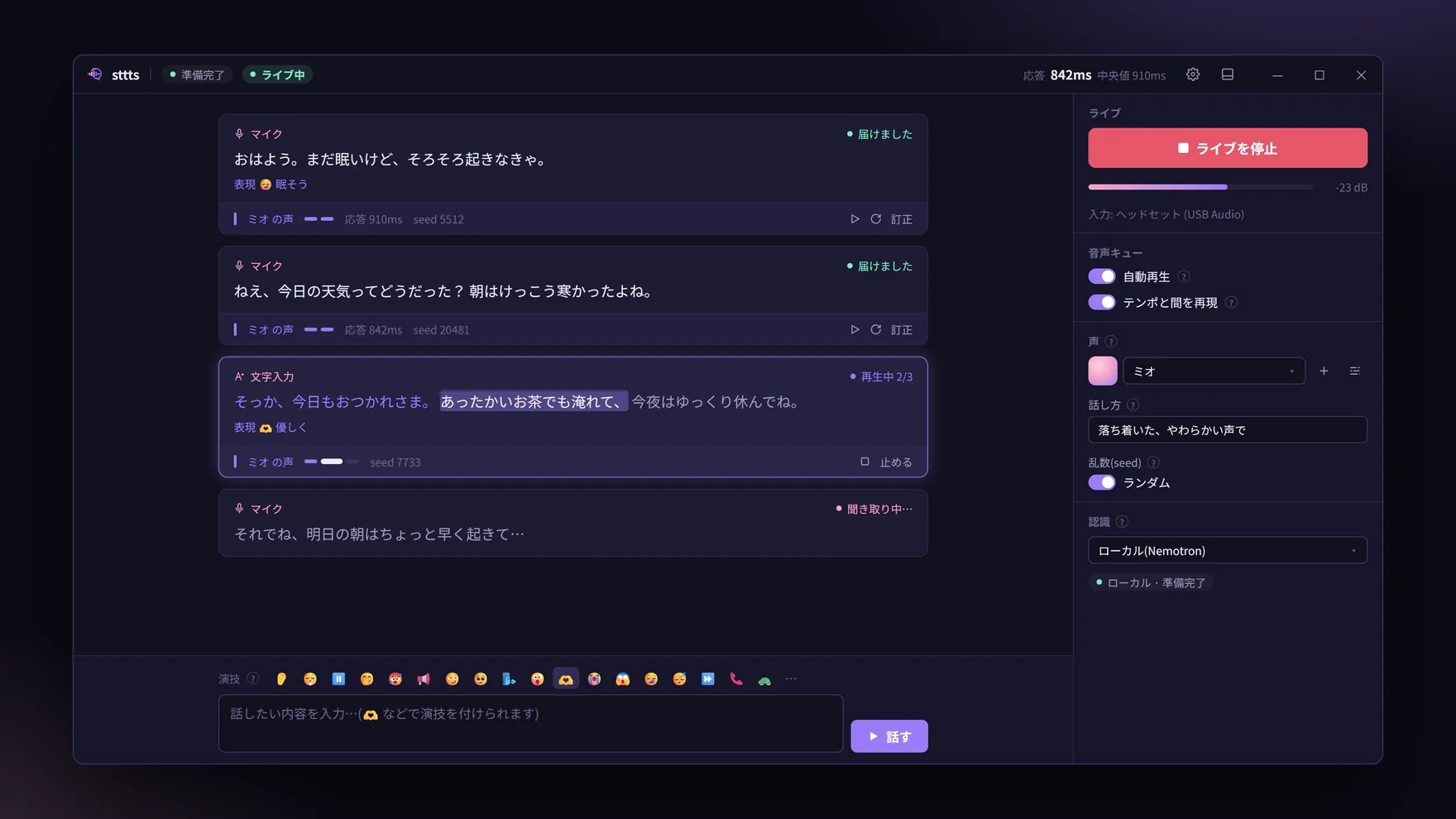This screenshot has width=1456, height=819.
Task: Focus the speech text input box
Action: pyautogui.click(x=530, y=723)
